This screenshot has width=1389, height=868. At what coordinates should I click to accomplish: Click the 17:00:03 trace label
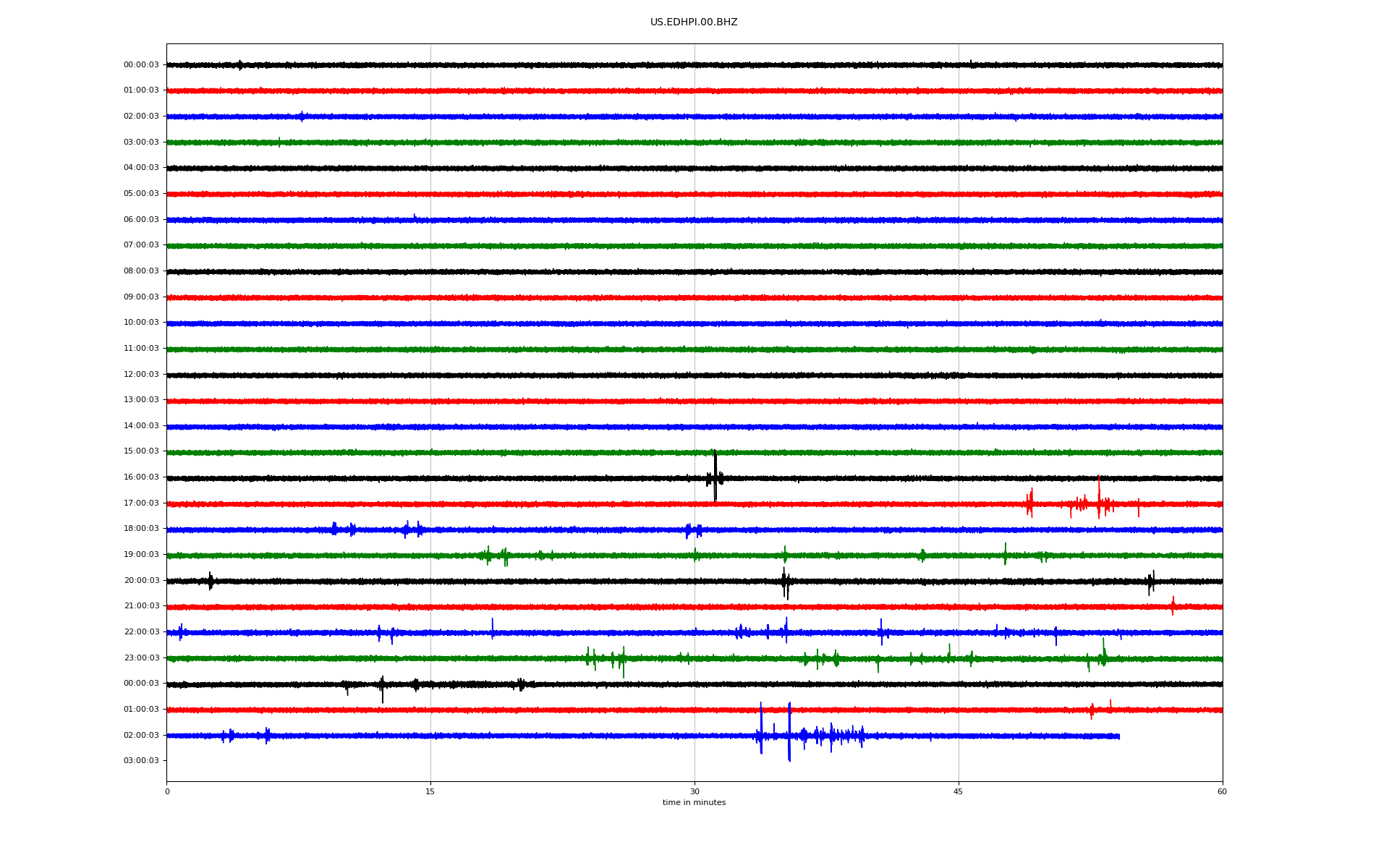[141, 503]
